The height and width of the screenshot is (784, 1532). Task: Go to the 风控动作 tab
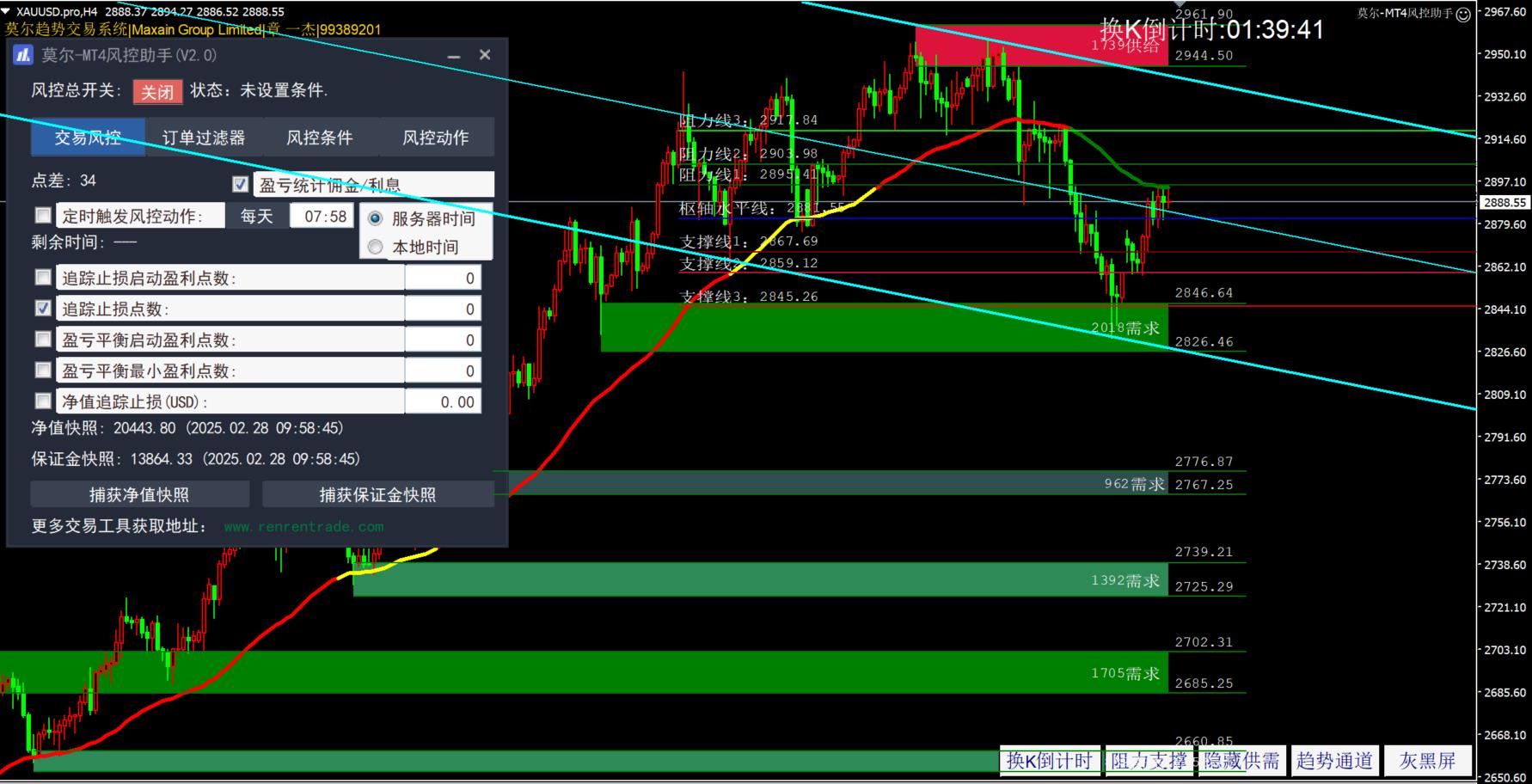tap(436, 138)
